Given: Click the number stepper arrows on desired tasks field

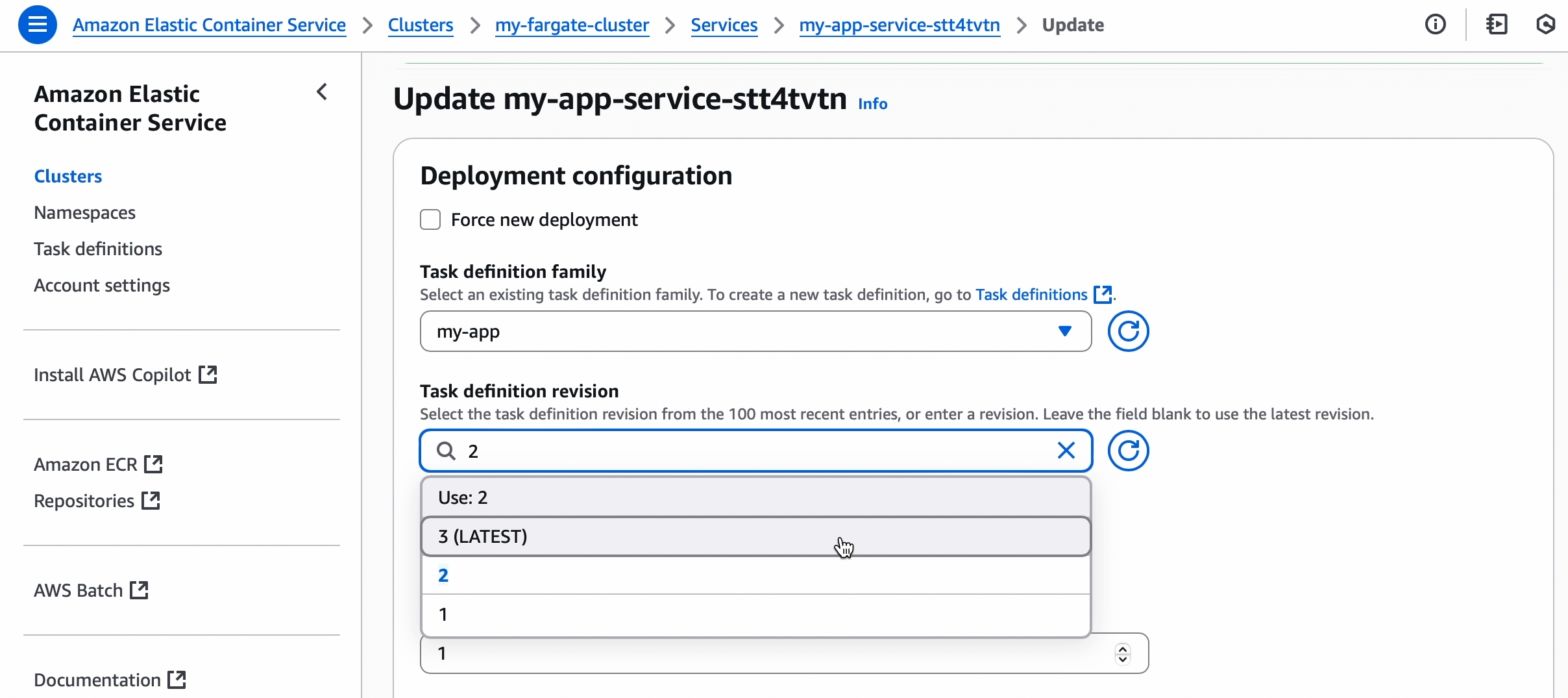Looking at the screenshot, I should coord(1123,654).
